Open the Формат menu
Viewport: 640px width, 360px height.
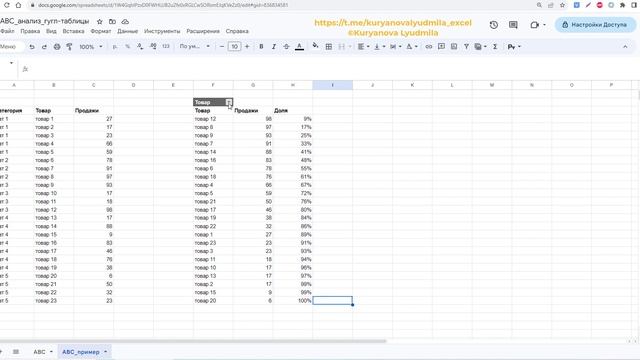coord(101,31)
